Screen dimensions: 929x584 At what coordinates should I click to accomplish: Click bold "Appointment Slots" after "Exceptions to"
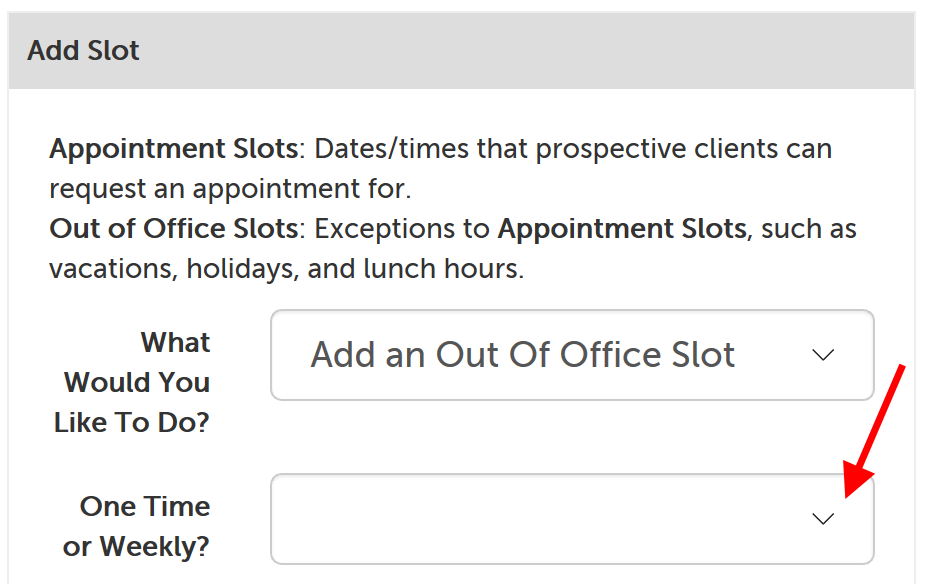[x=622, y=229]
